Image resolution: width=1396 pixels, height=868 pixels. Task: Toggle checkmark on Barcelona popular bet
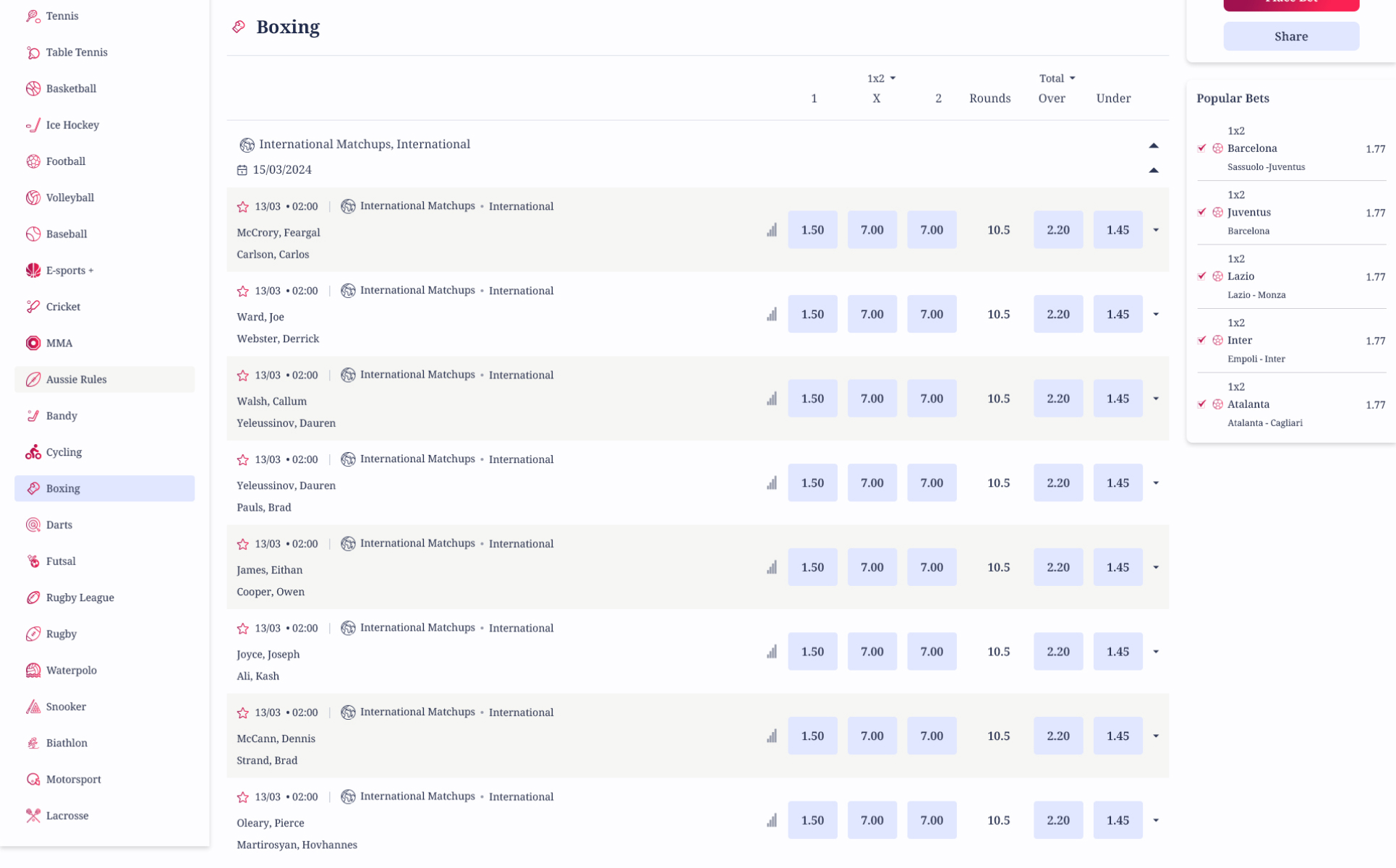[1202, 148]
